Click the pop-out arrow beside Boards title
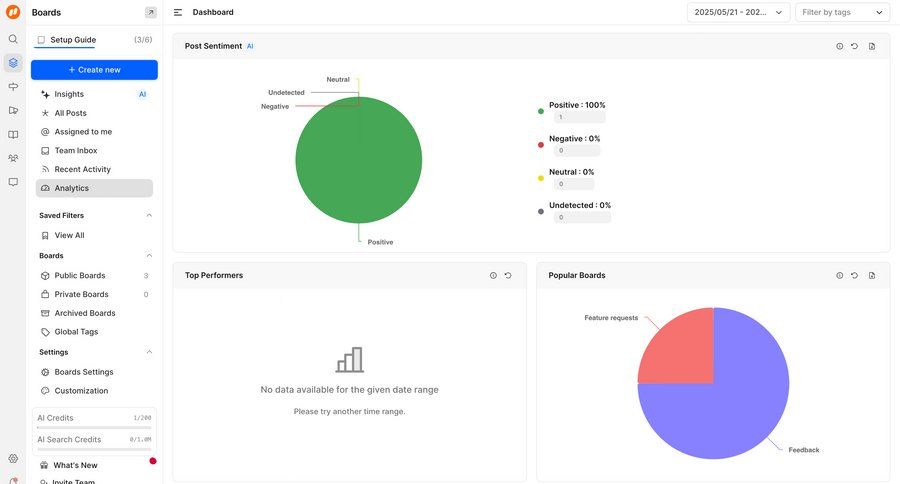 point(150,12)
